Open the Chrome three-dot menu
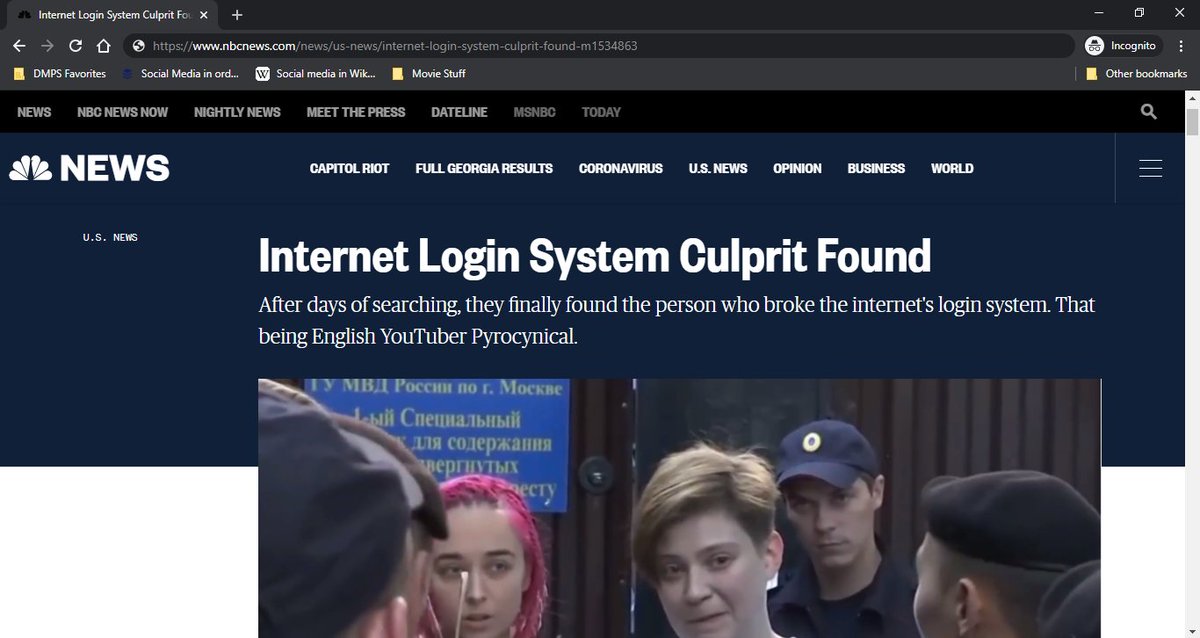1200x638 pixels. [1179, 46]
